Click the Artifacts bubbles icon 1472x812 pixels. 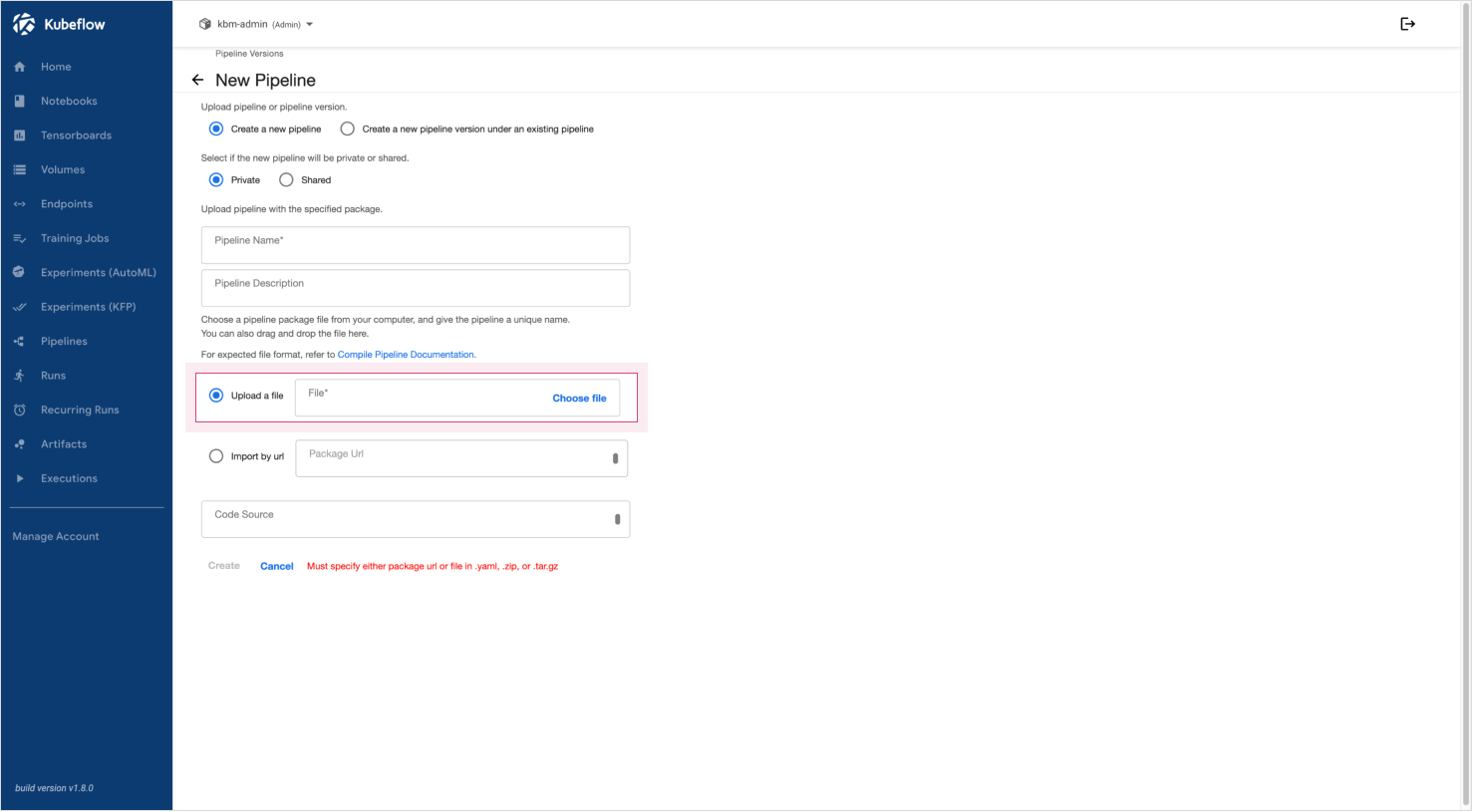point(19,444)
